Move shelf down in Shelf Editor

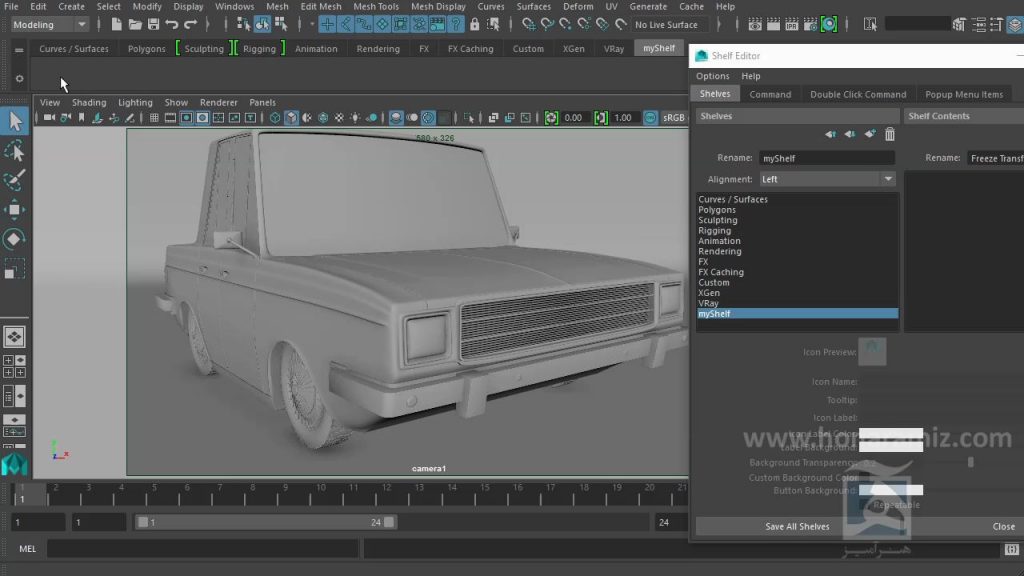point(850,134)
